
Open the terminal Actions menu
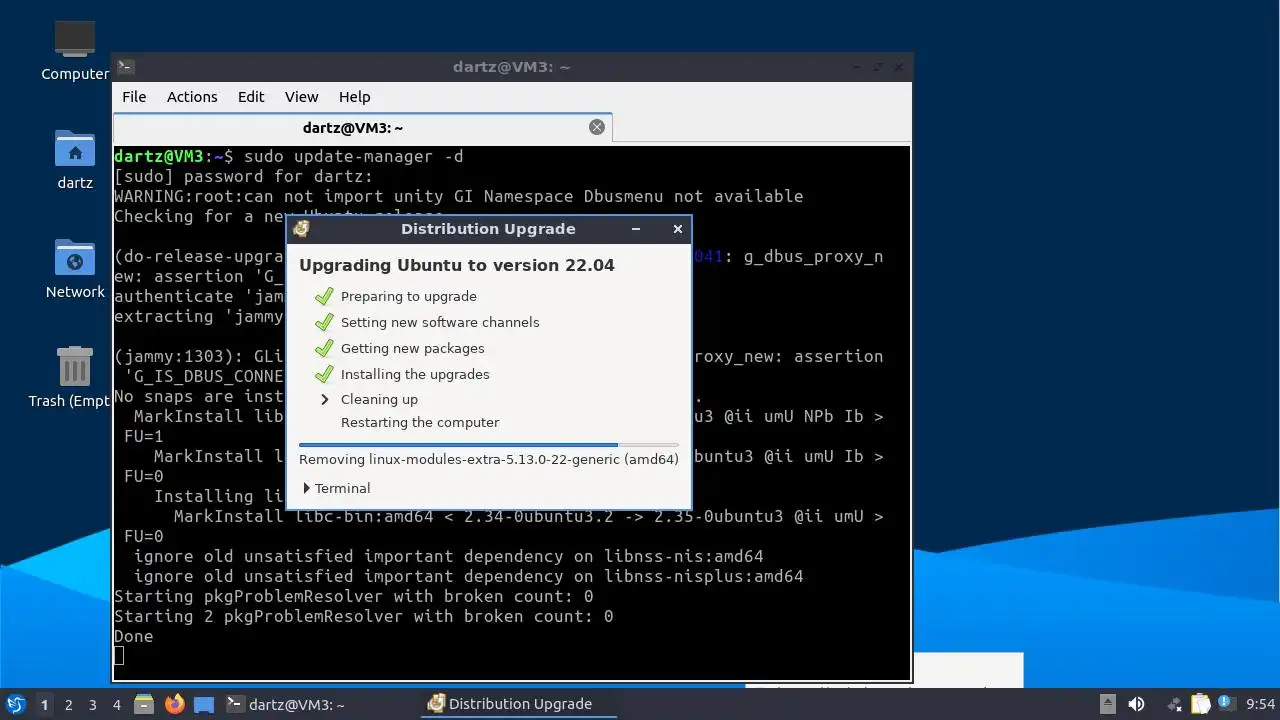(x=192, y=97)
